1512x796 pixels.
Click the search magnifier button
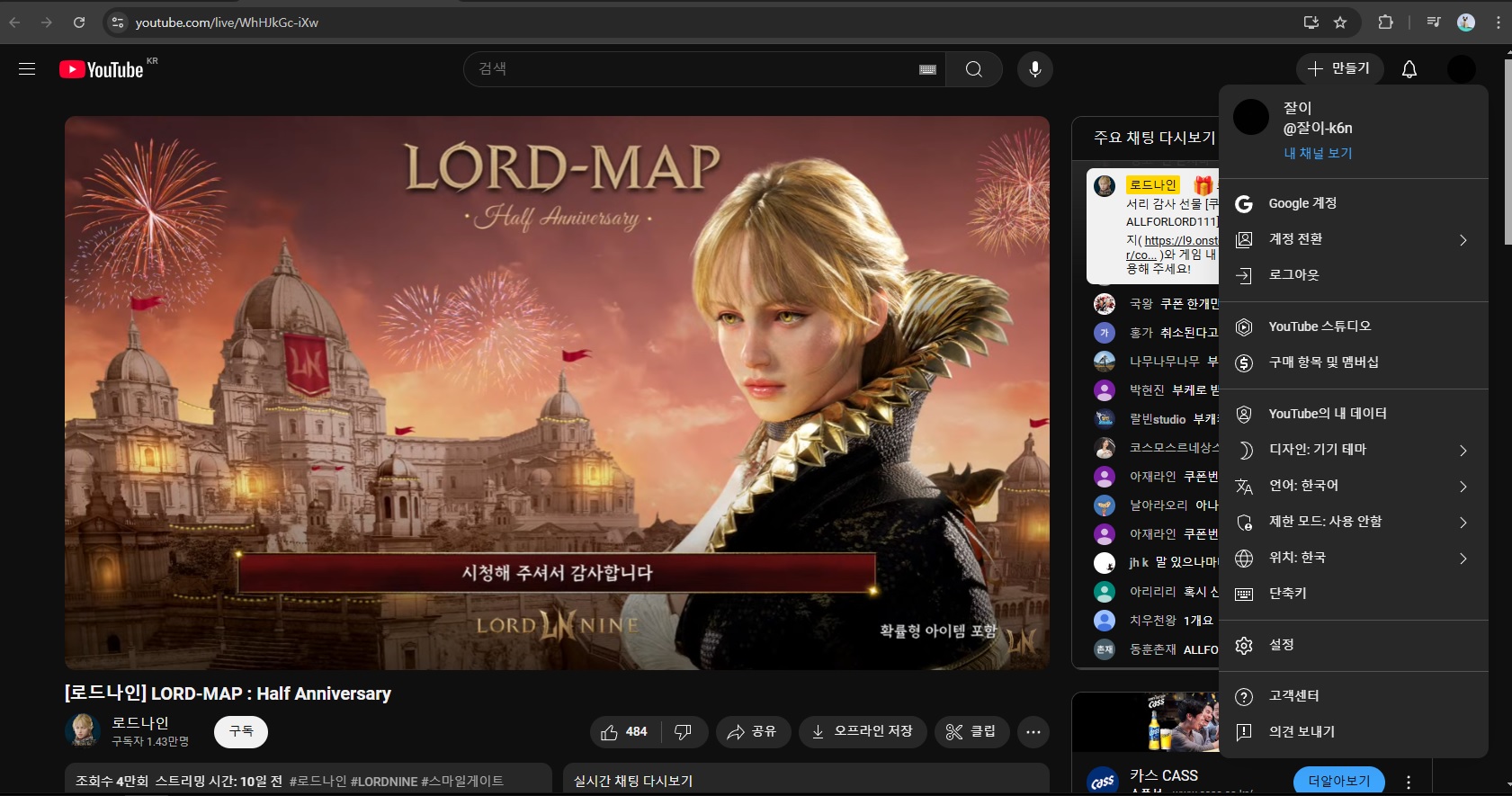(x=974, y=69)
